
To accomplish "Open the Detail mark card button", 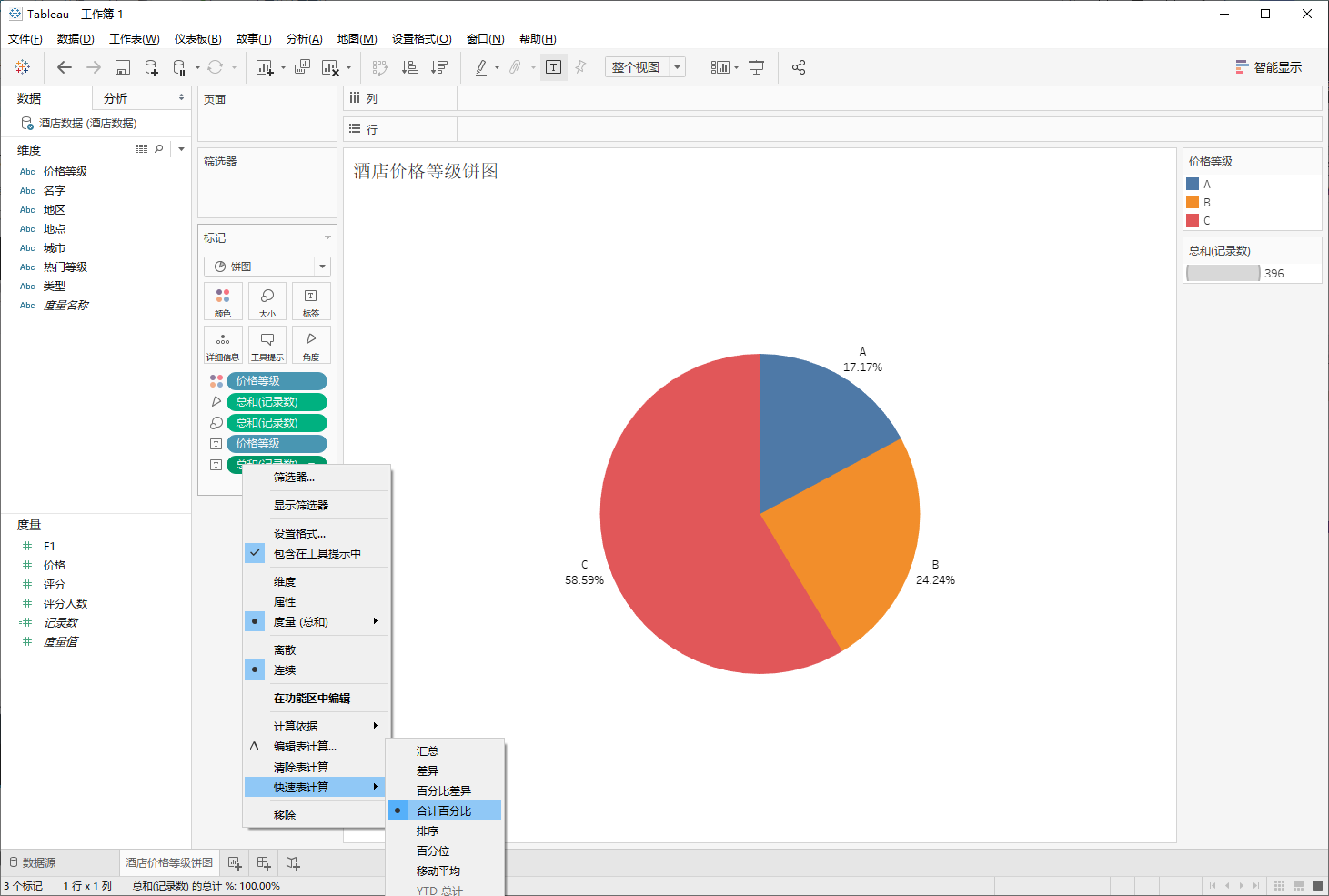I will pyautogui.click(x=223, y=345).
